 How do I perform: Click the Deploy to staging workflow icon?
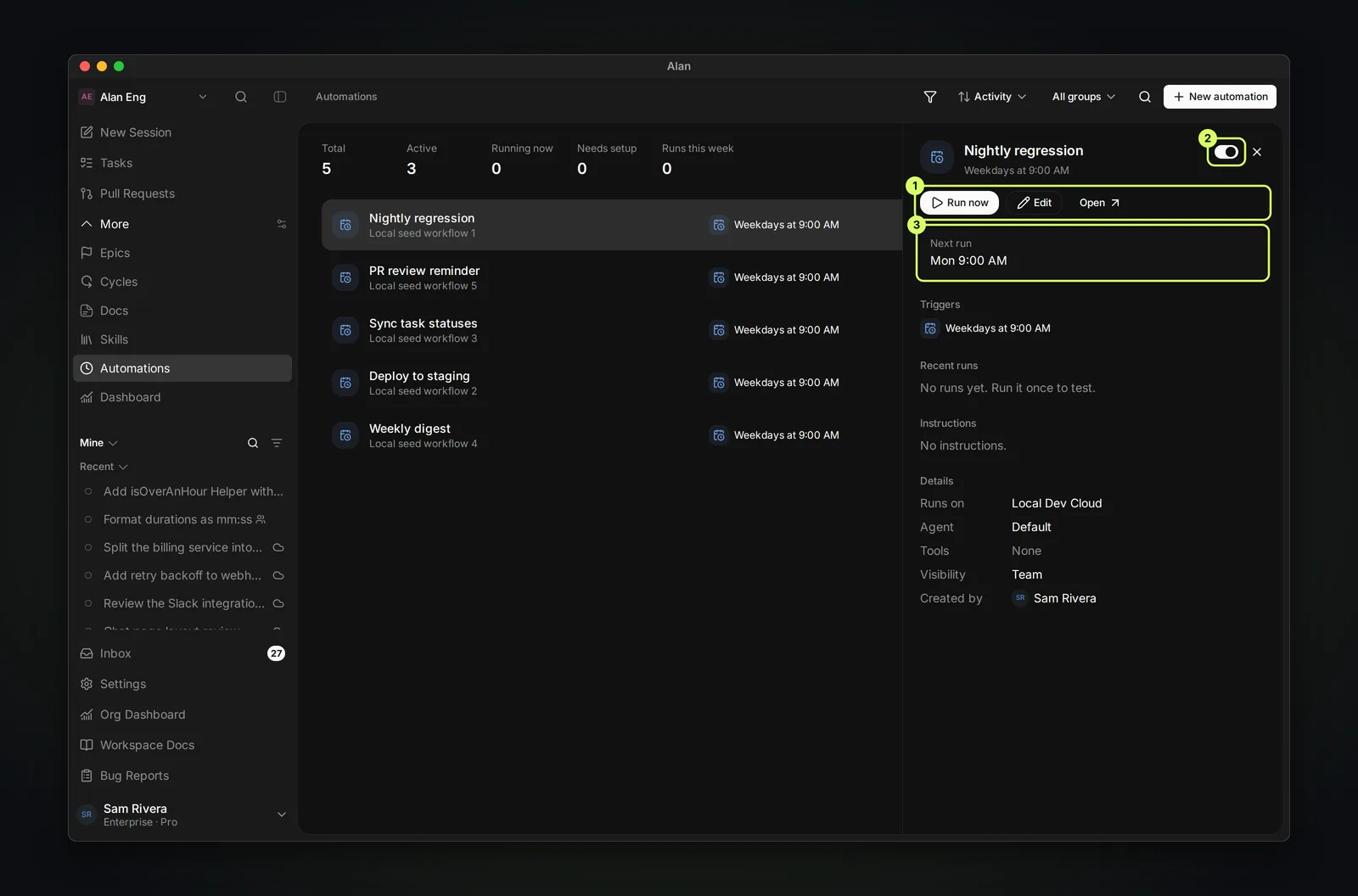(345, 383)
